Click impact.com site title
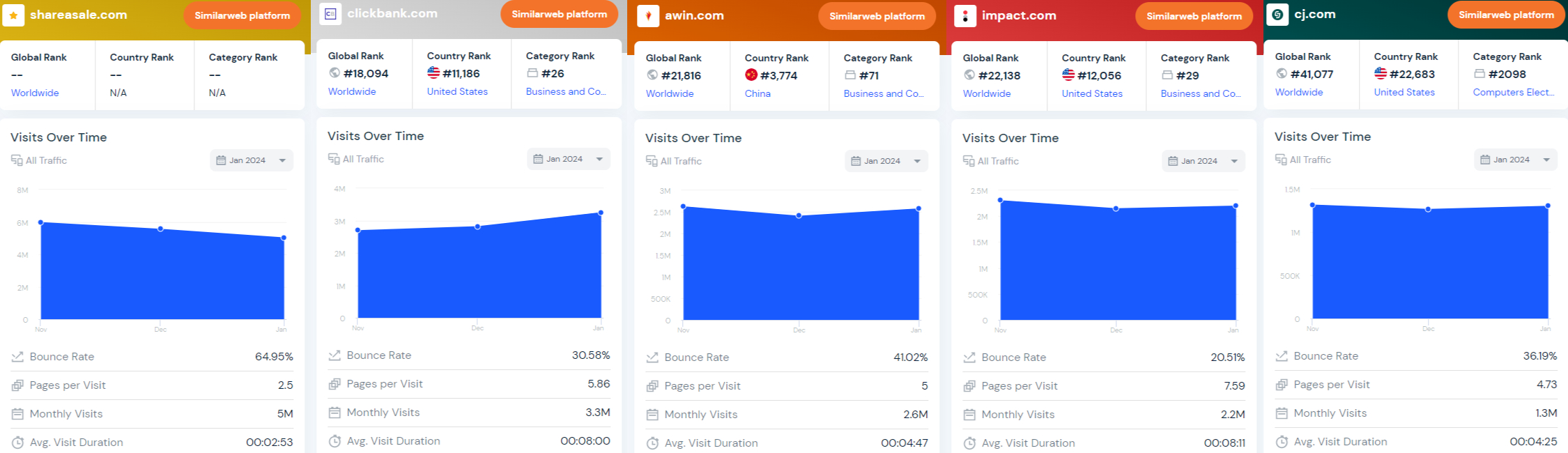1568x453 pixels. 1019,15
